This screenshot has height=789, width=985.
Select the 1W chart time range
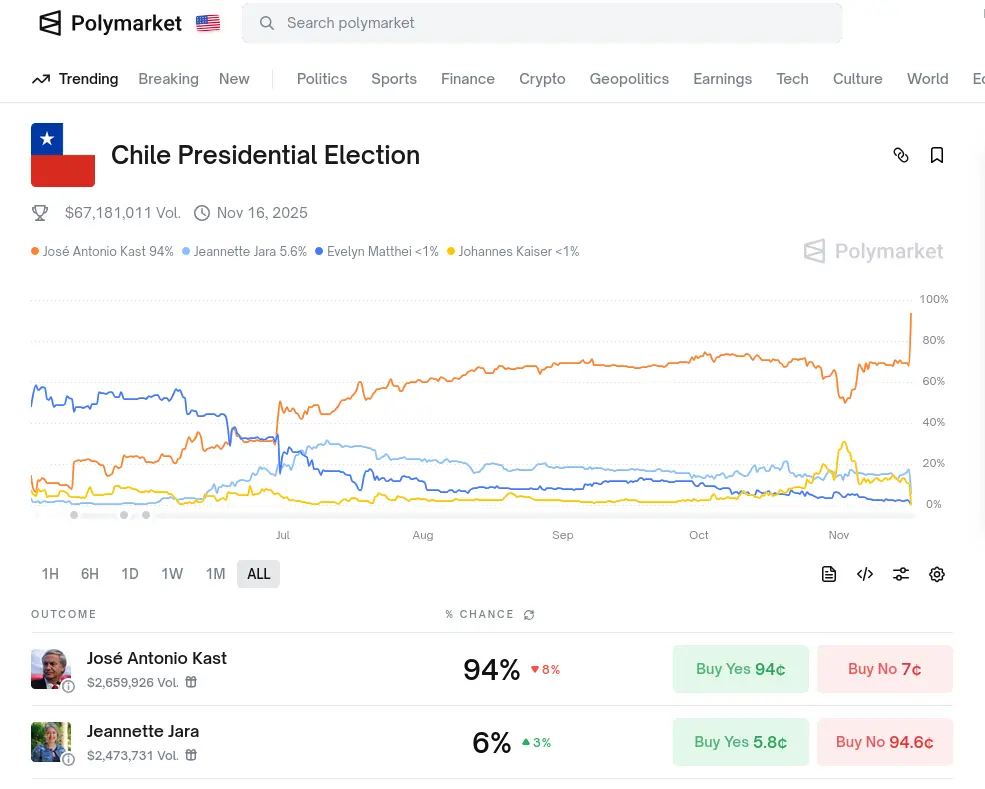(172, 574)
